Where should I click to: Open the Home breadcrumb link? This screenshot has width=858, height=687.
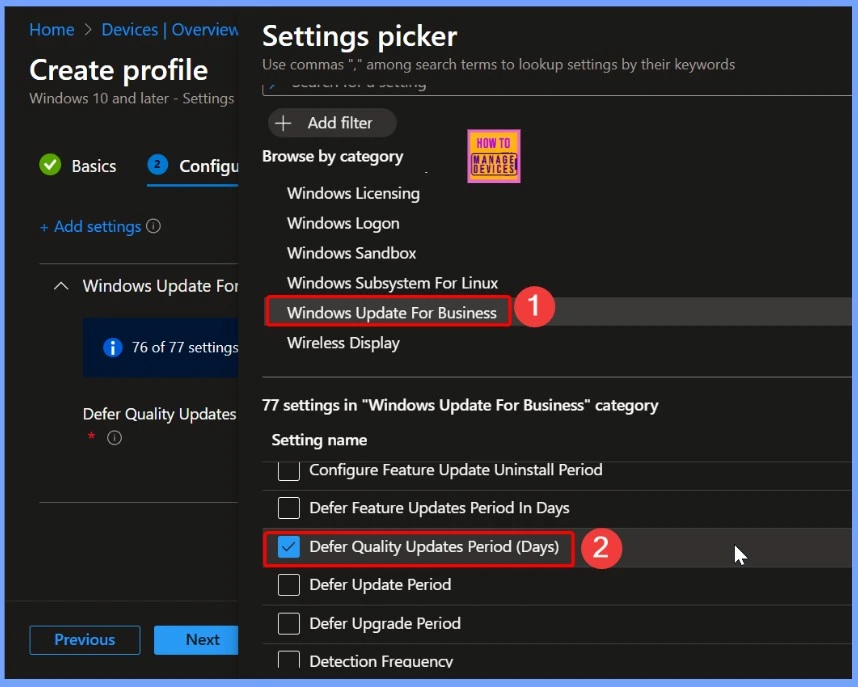[x=51, y=30]
